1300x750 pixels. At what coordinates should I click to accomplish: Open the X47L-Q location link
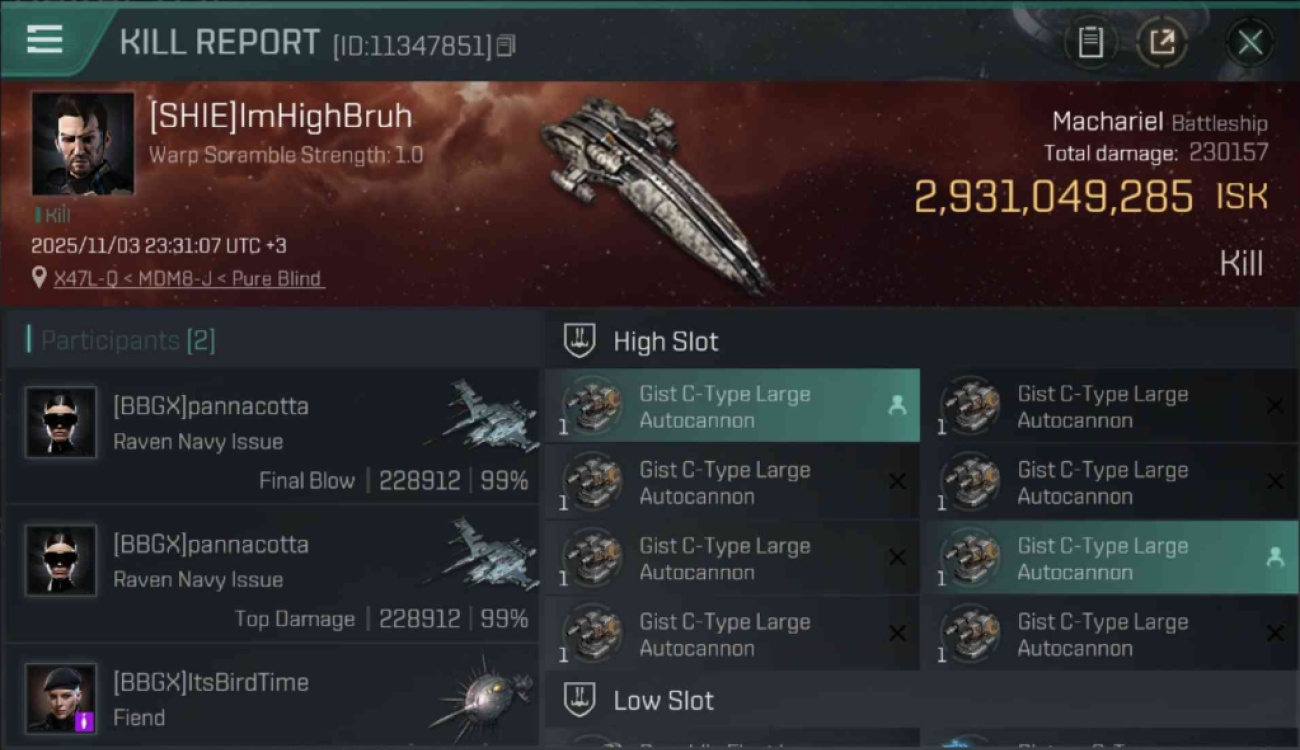pos(188,279)
